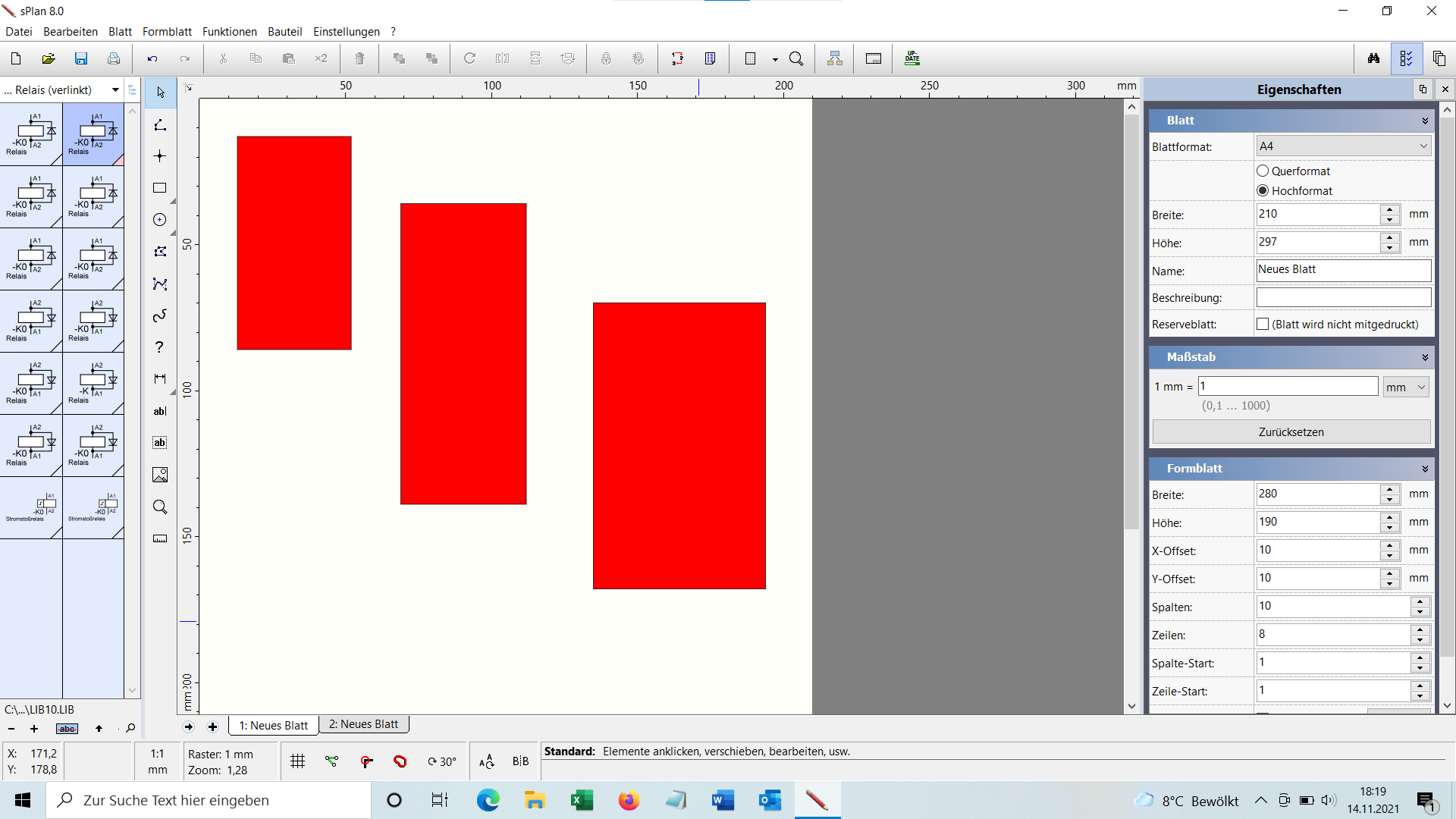
Task: Open the Bauteil menu
Action: point(285,32)
